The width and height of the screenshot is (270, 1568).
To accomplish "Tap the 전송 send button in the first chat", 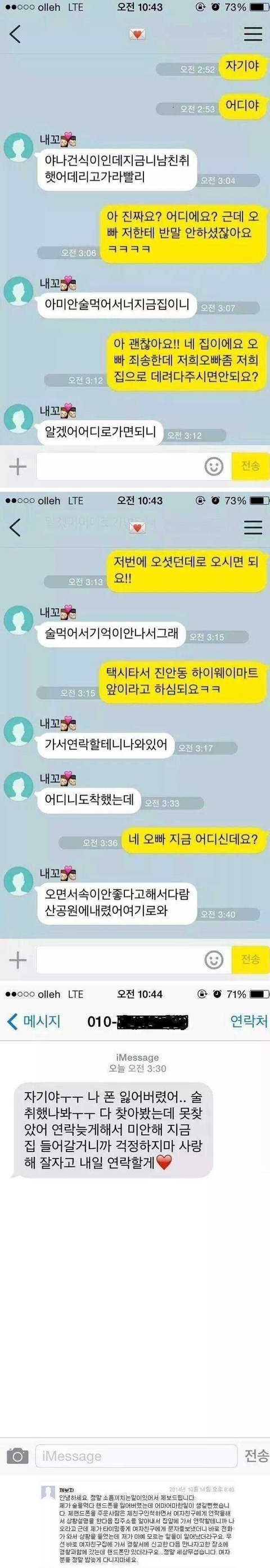I will [x=250, y=466].
